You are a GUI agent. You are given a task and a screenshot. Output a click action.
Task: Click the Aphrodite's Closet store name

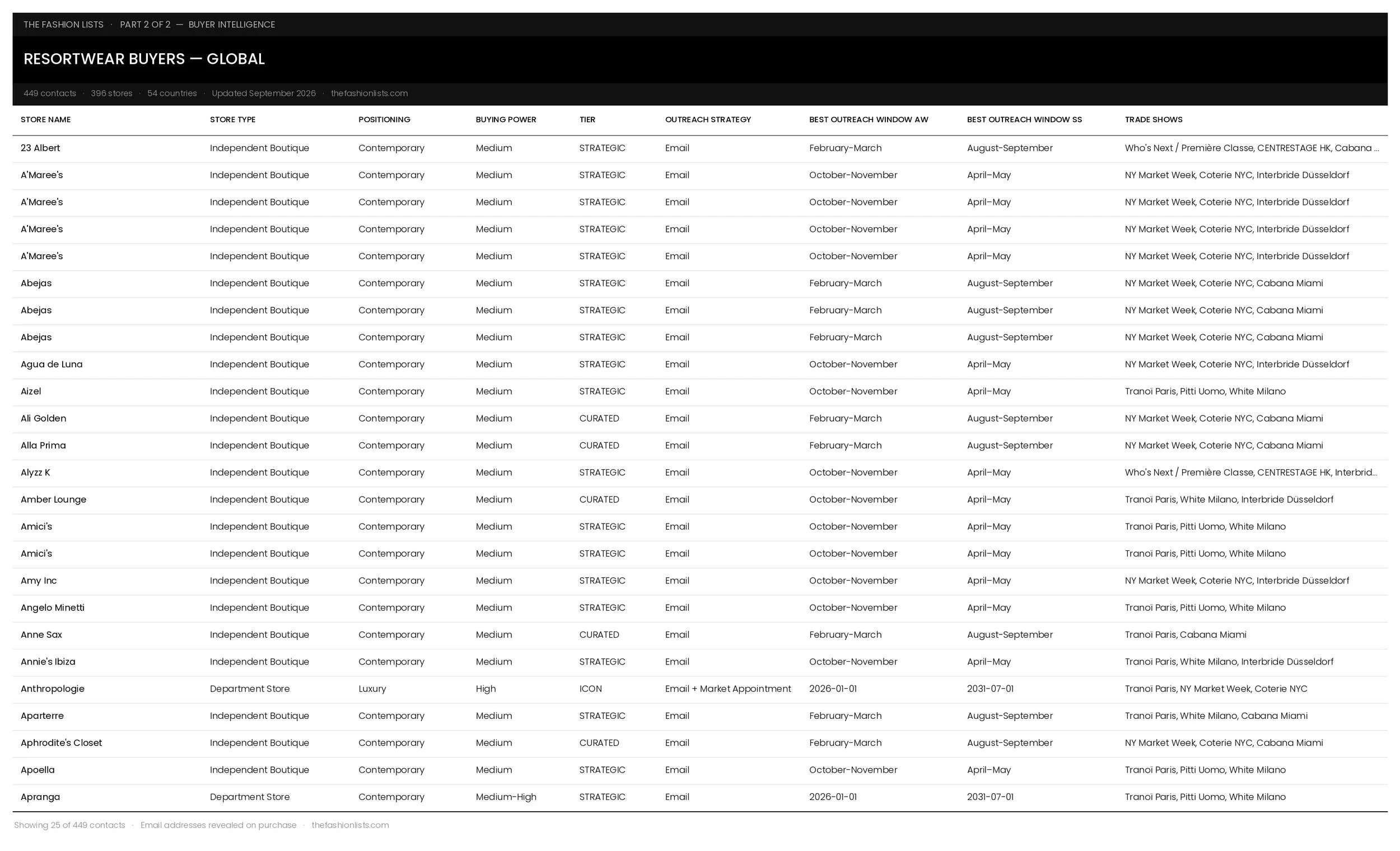(x=62, y=742)
